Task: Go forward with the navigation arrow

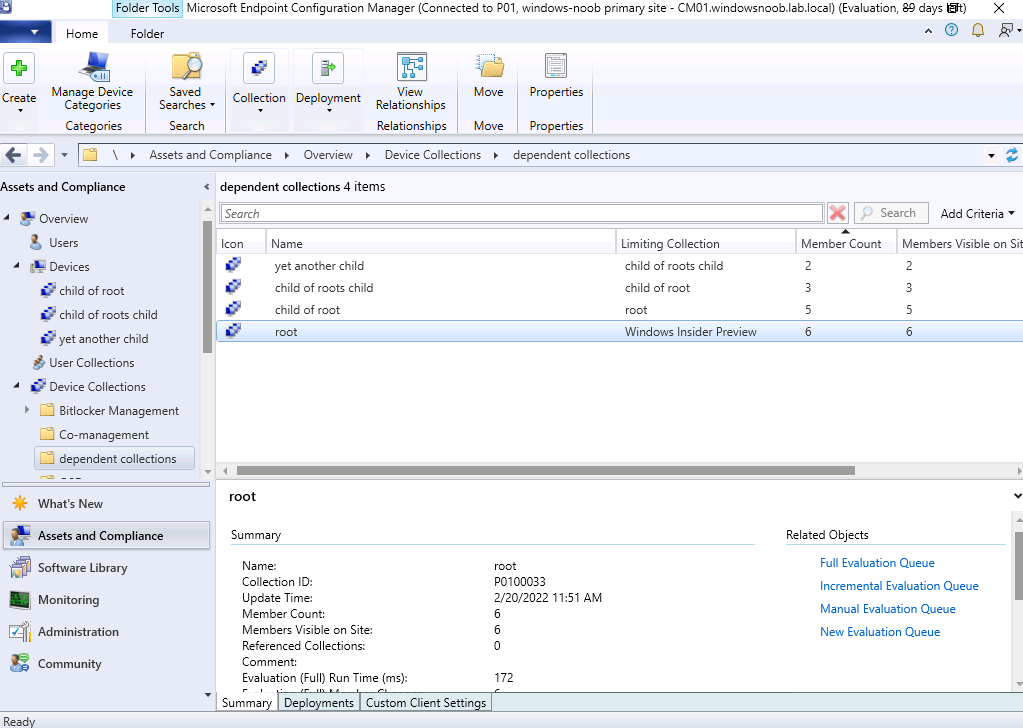Action: tap(40, 155)
